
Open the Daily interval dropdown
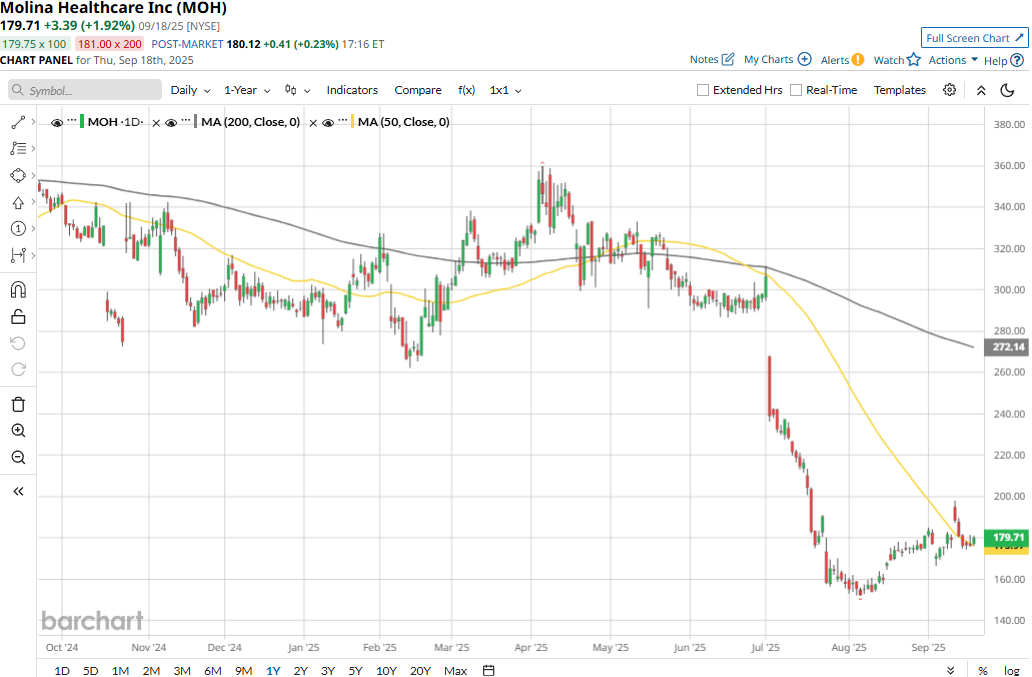coord(190,90)
